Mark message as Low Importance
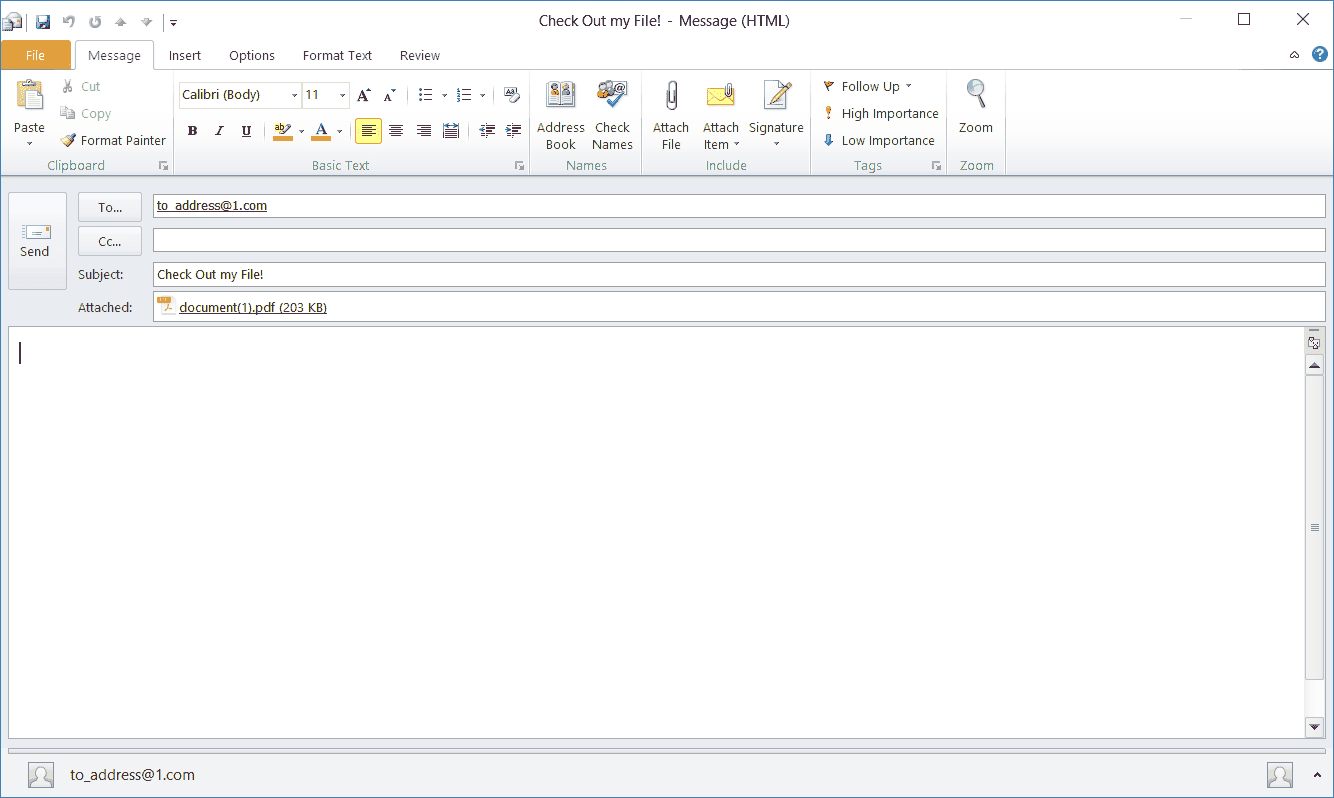Image resolution: width=1334 pixels, height=798 pixels. point(878,140)
